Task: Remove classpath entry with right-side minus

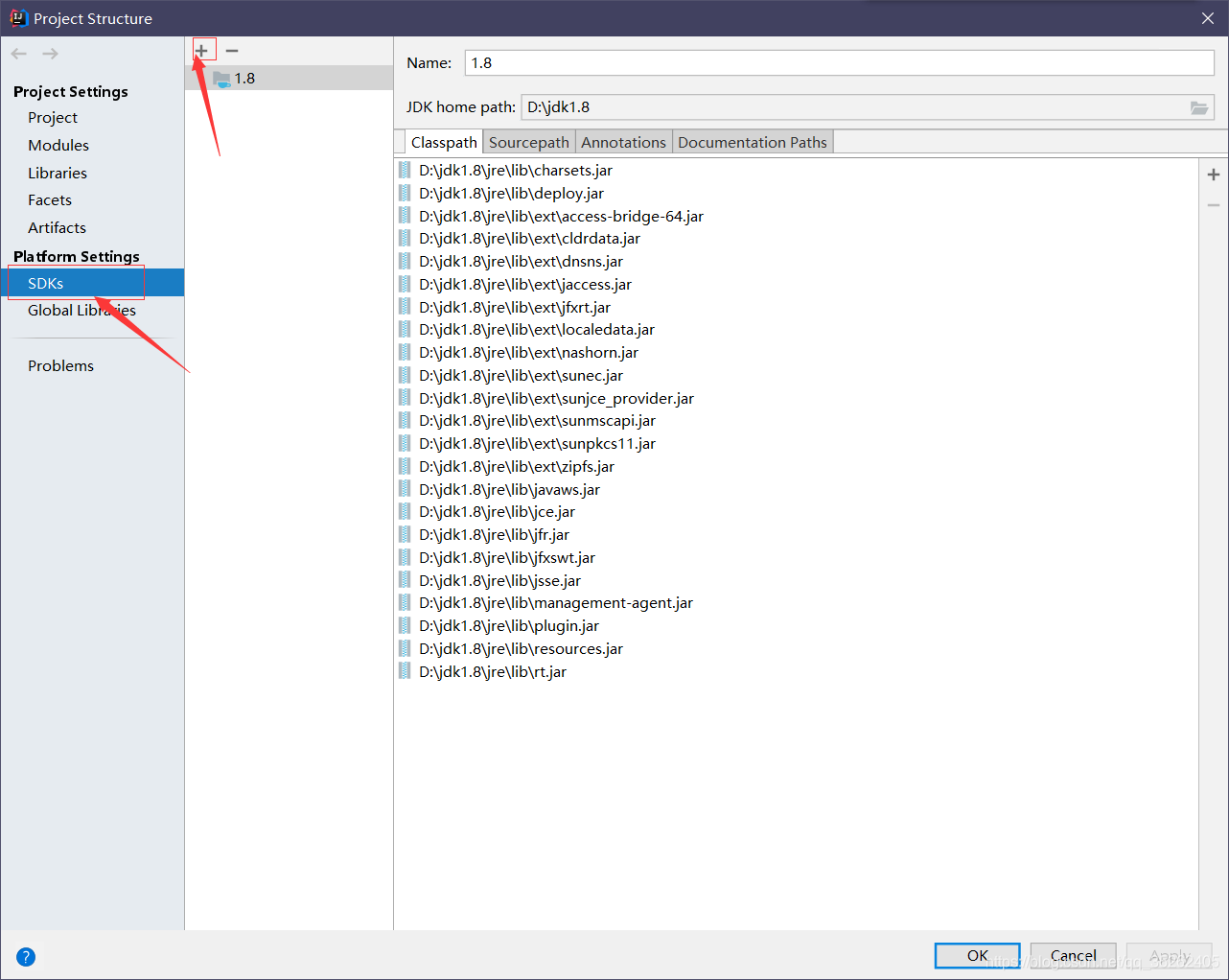Action: 1214,205
